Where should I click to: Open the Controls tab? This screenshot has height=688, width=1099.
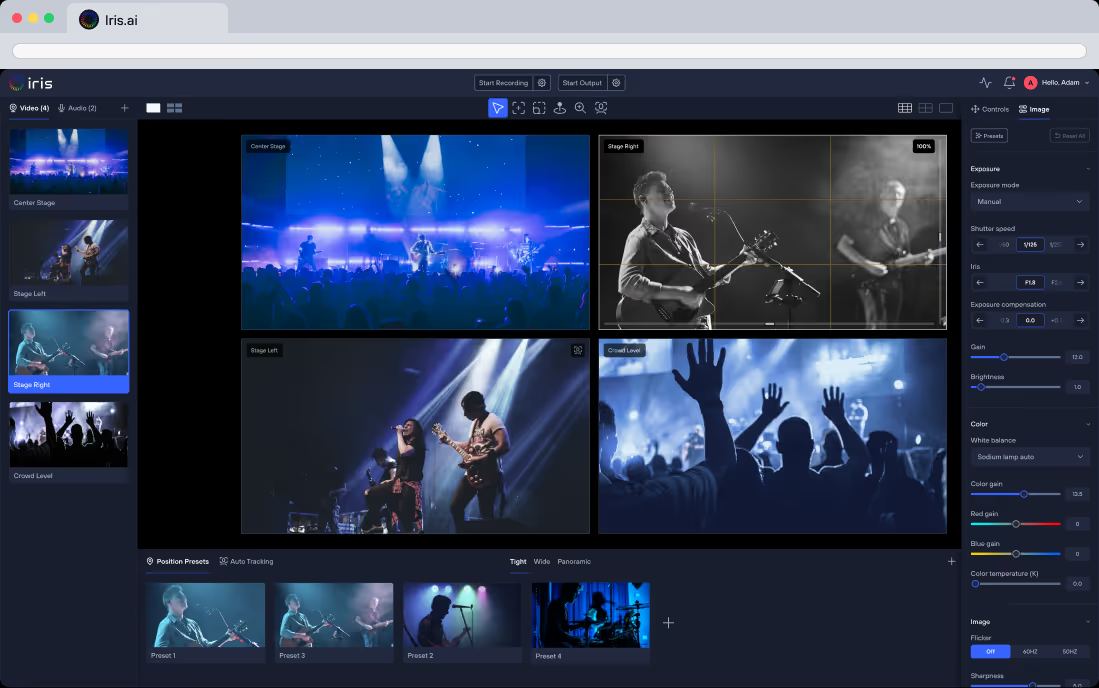coord(990,109)
